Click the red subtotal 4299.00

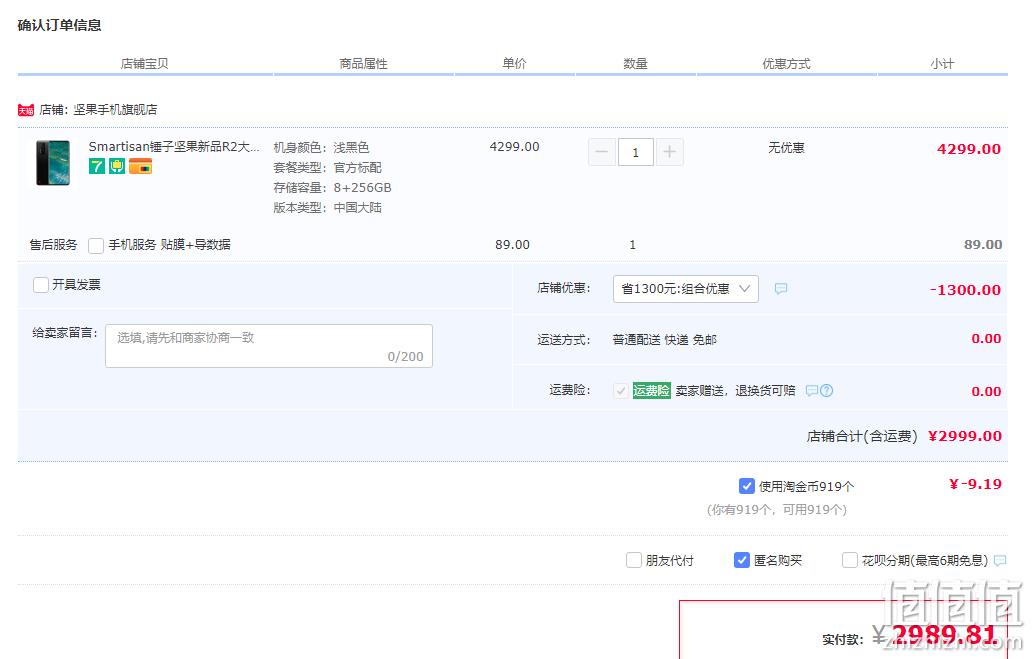969,149
